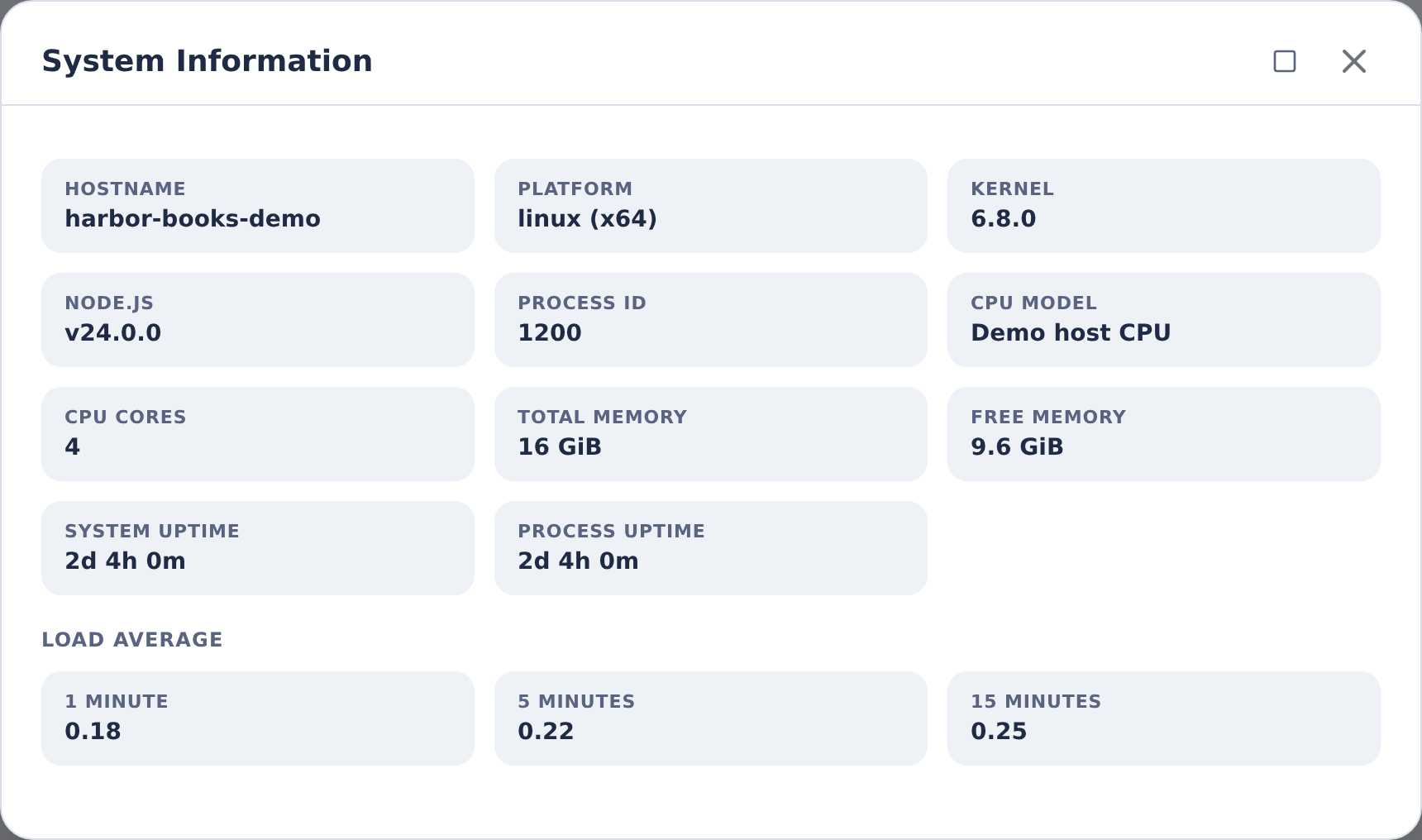The height and width of the screenshot is (840, 1422).
Task: Select the harbor-books-demo hostname value
Action: tap(193, 218)
